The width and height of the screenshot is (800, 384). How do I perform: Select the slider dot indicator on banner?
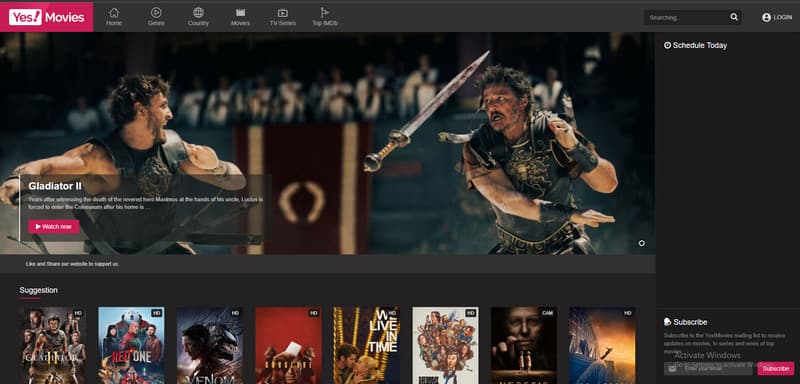click(x=641, y=243)
